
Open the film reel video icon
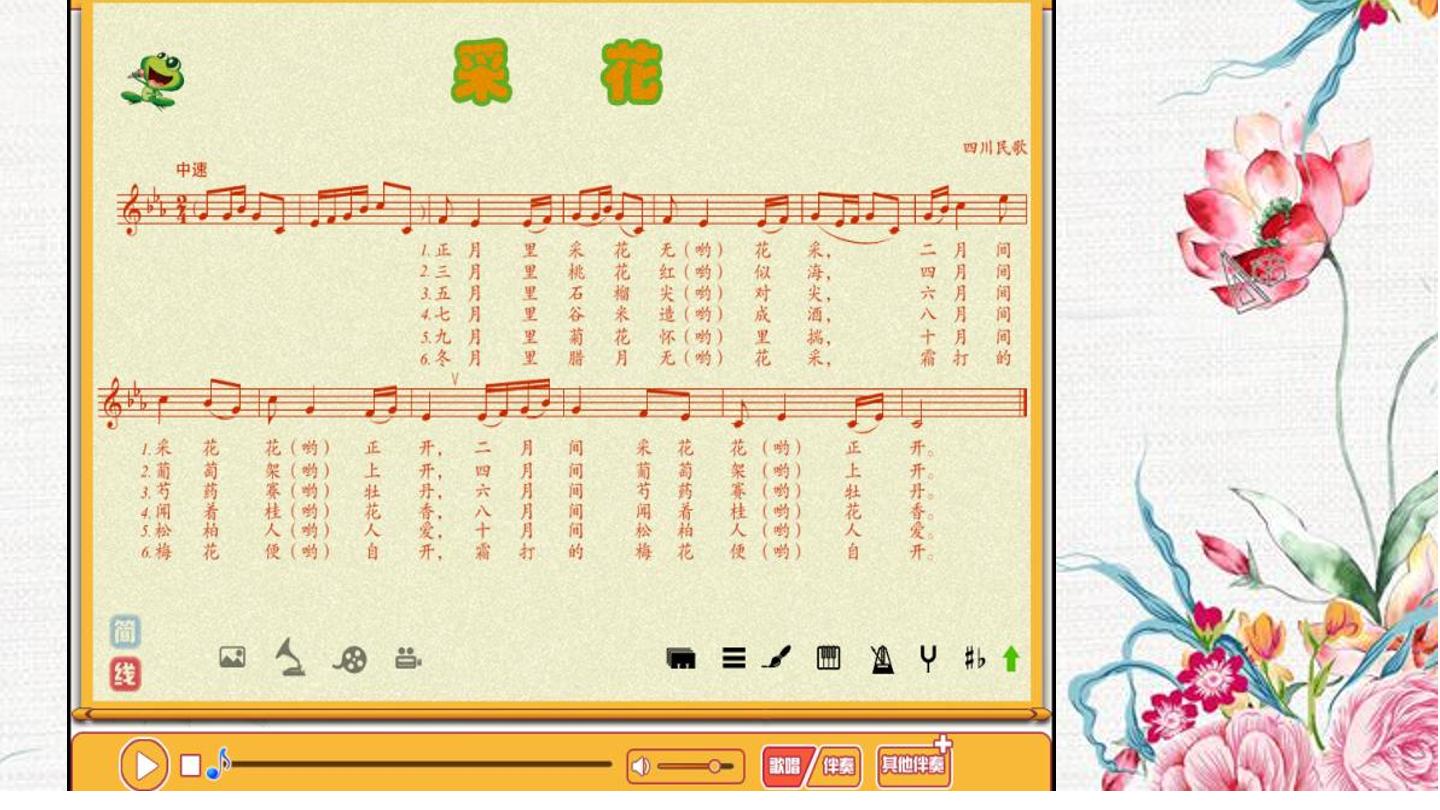click(350, 659)
